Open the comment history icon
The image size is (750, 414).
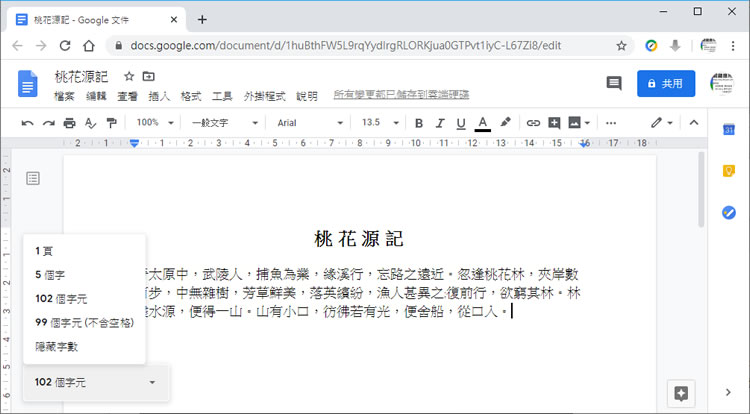[x=613, y=84]
